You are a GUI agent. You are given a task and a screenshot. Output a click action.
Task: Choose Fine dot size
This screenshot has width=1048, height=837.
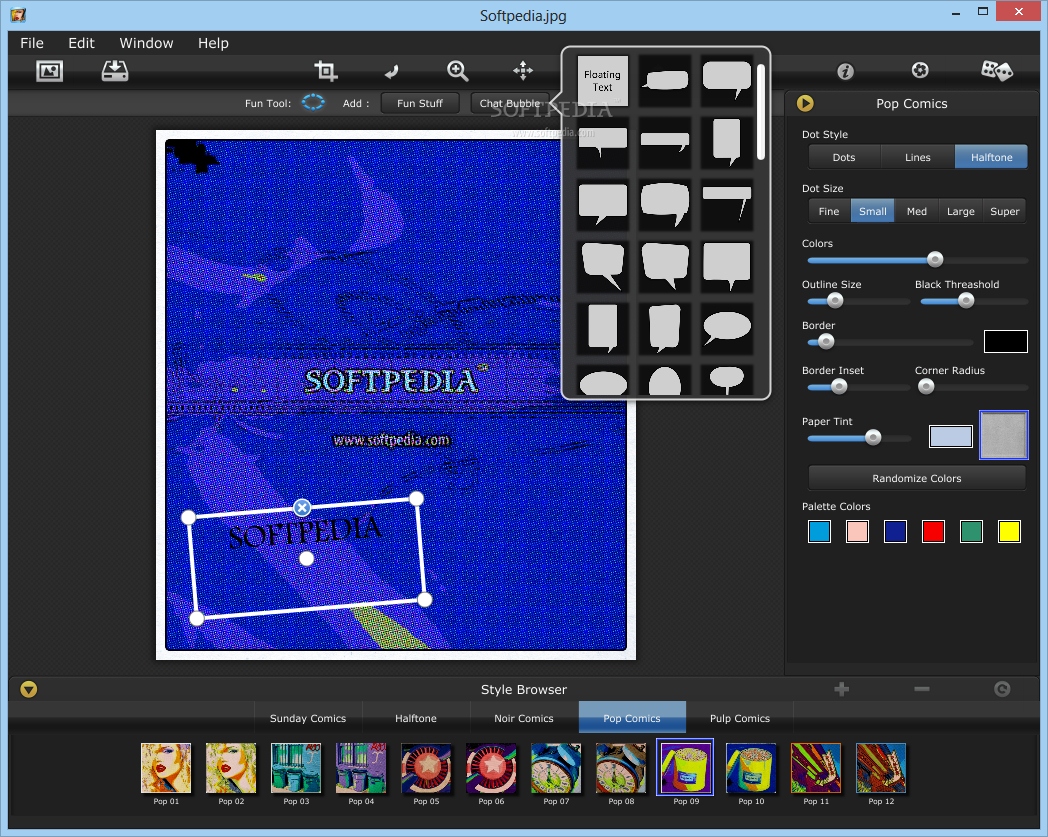pyautogui.click(x=829, y=211)
